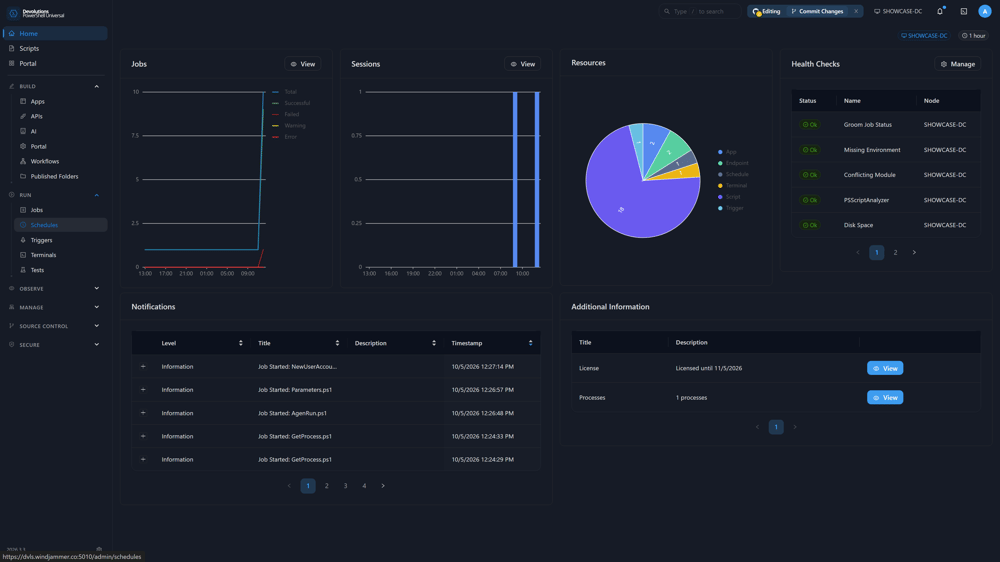Image resolution: width=1000 pixels, height=562 pixels.
Task: Go to notifications page 2
Action: click(x=327, y=486)
